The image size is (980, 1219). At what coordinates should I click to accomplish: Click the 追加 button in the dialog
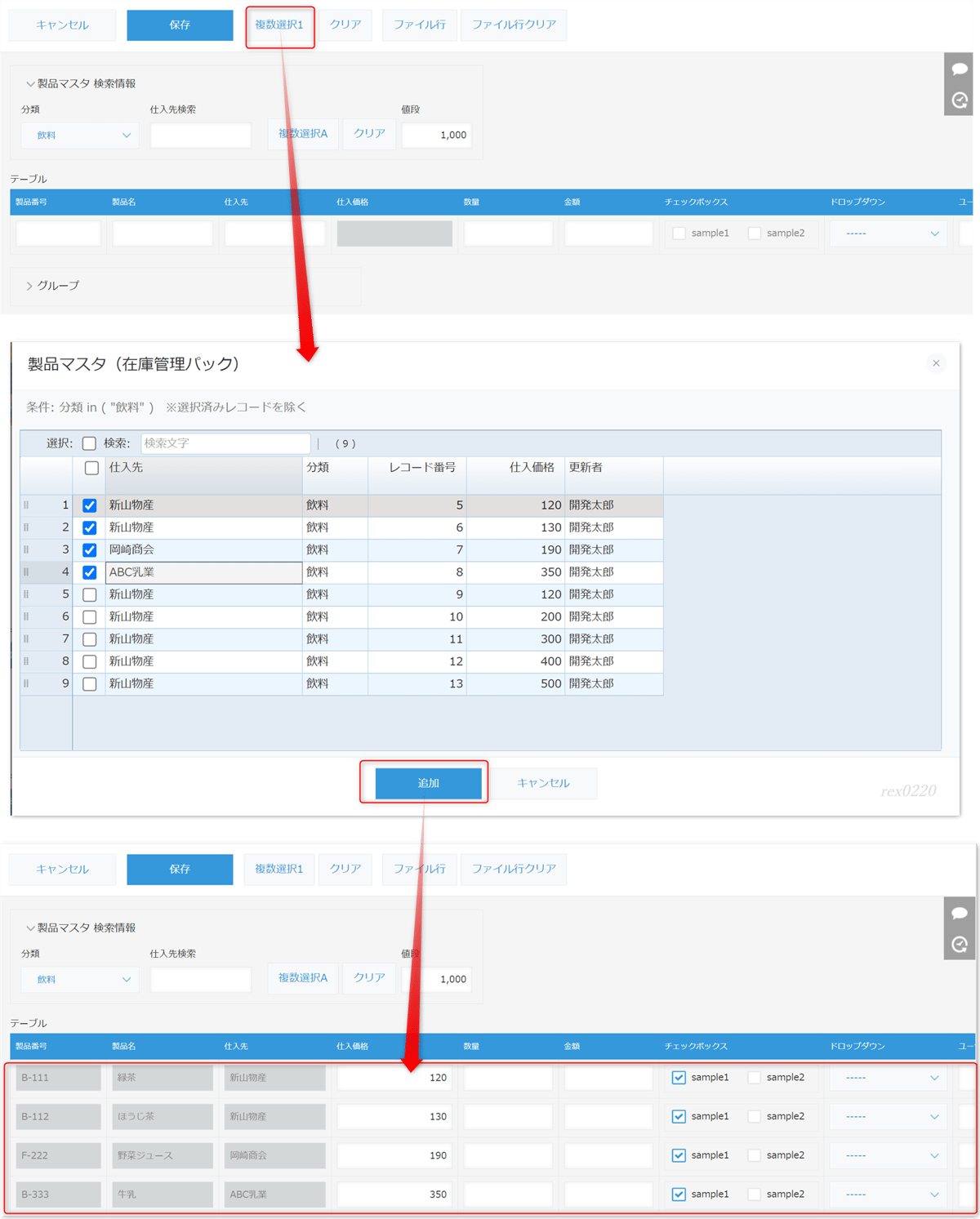click(x=429, y=783)
